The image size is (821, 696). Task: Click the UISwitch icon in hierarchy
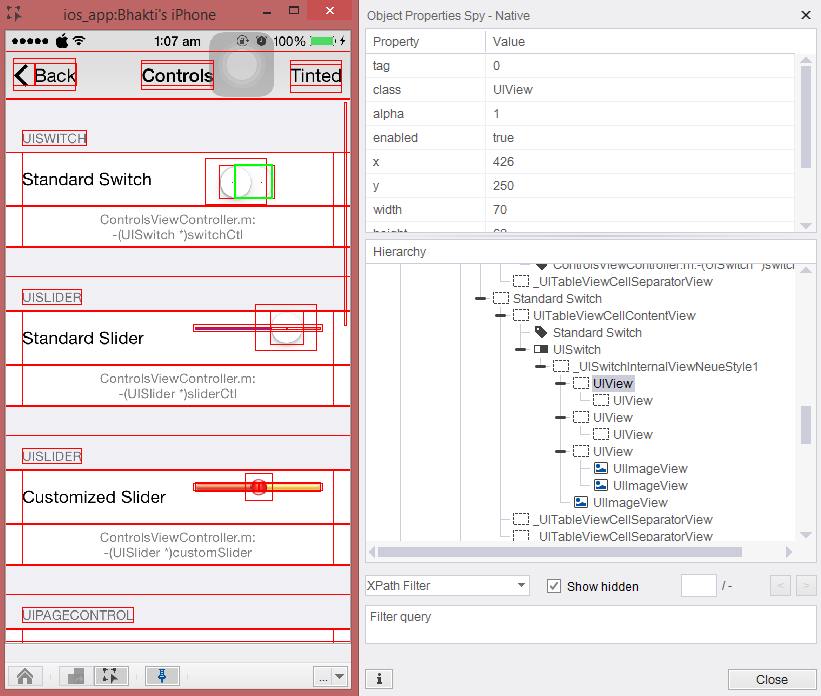point(541,350)
